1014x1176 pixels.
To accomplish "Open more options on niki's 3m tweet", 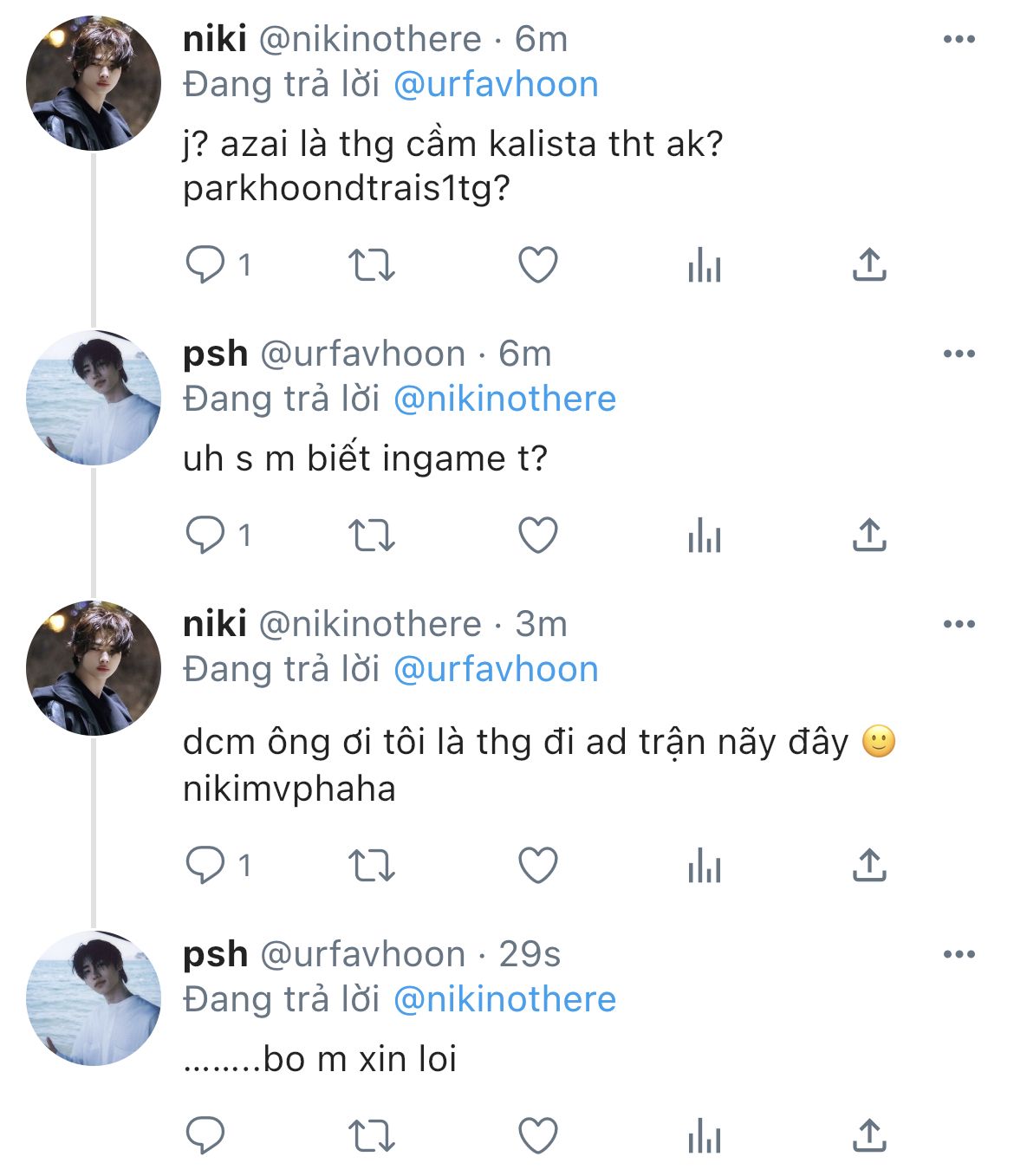I will coord(959,624).
